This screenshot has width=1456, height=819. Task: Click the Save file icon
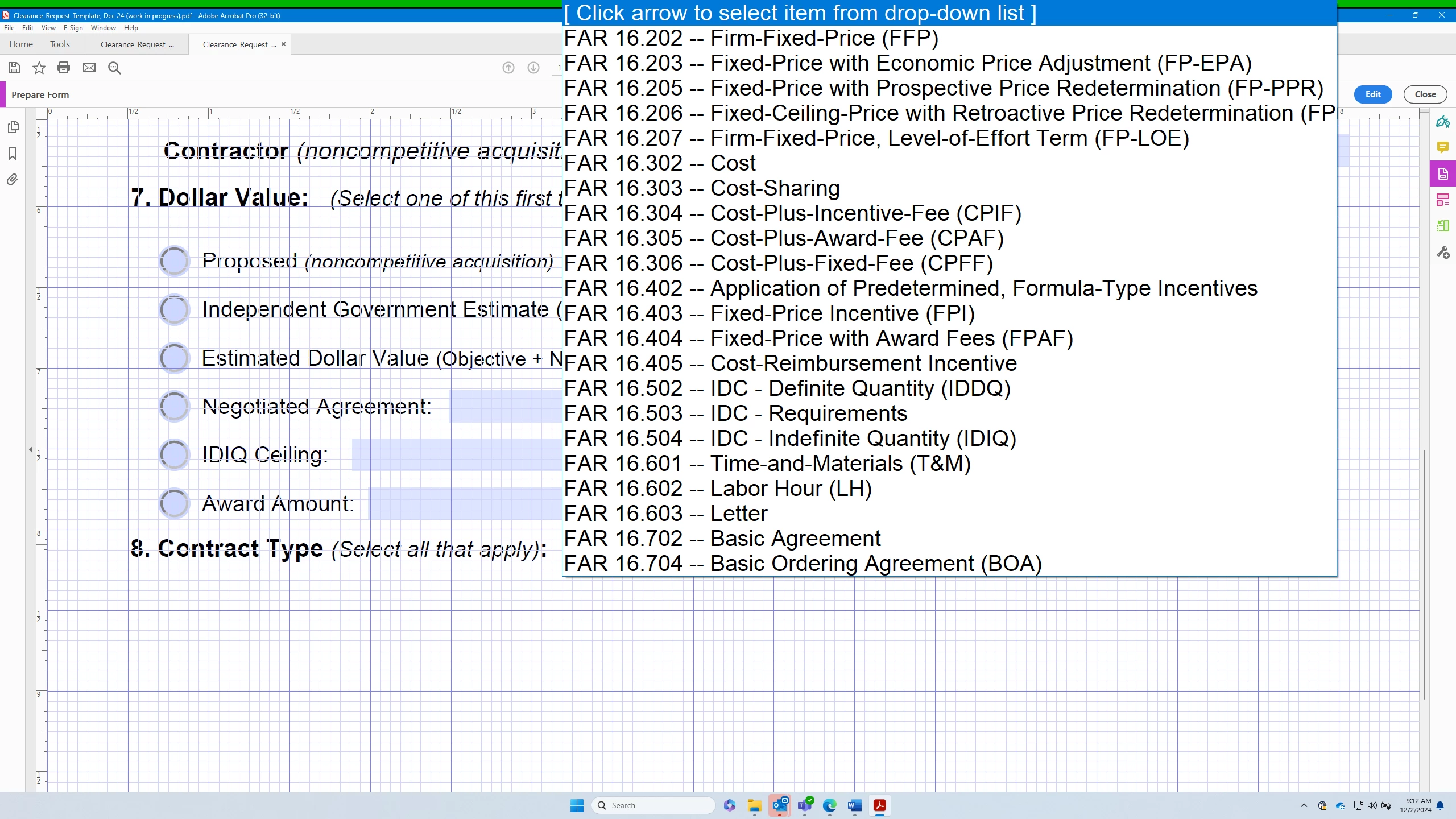click(14, 68)
